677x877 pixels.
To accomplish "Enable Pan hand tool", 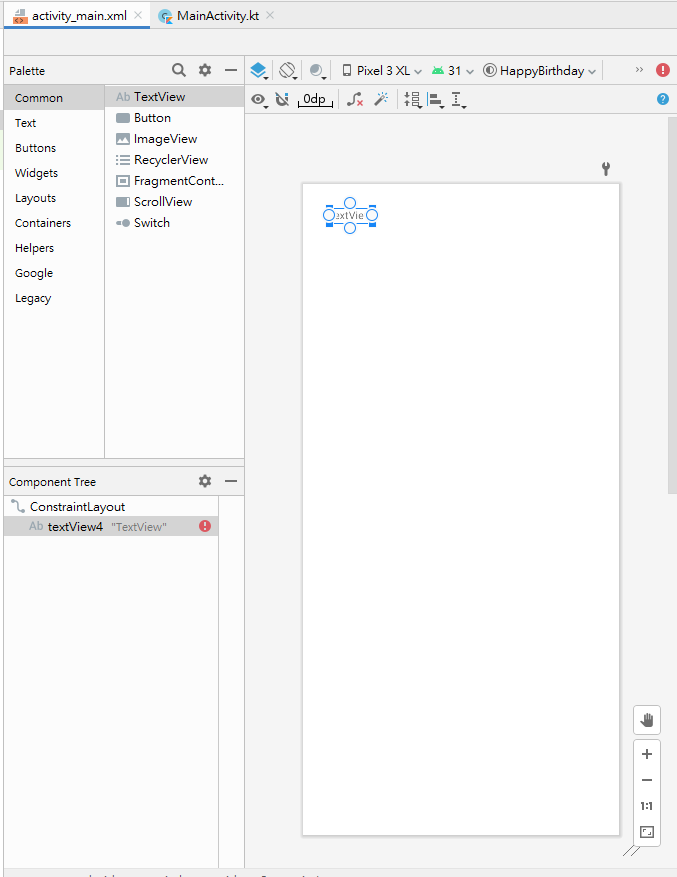I will pyautogui.click(x=647, y=720).
